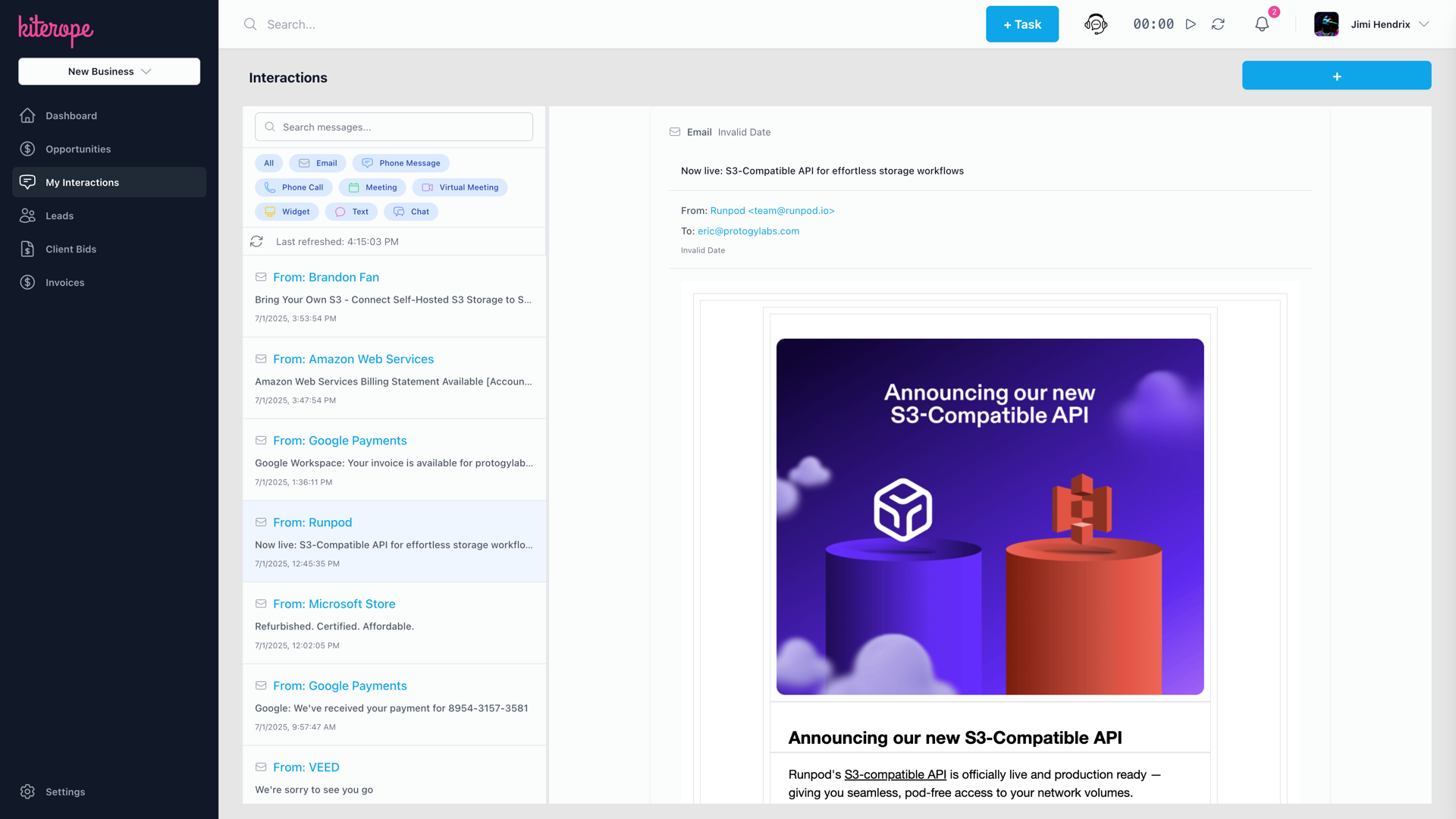This screenshot has width=1456, height=819.
Task: Click eric@protogylabs.com recipient link
Action: (748, 231)
